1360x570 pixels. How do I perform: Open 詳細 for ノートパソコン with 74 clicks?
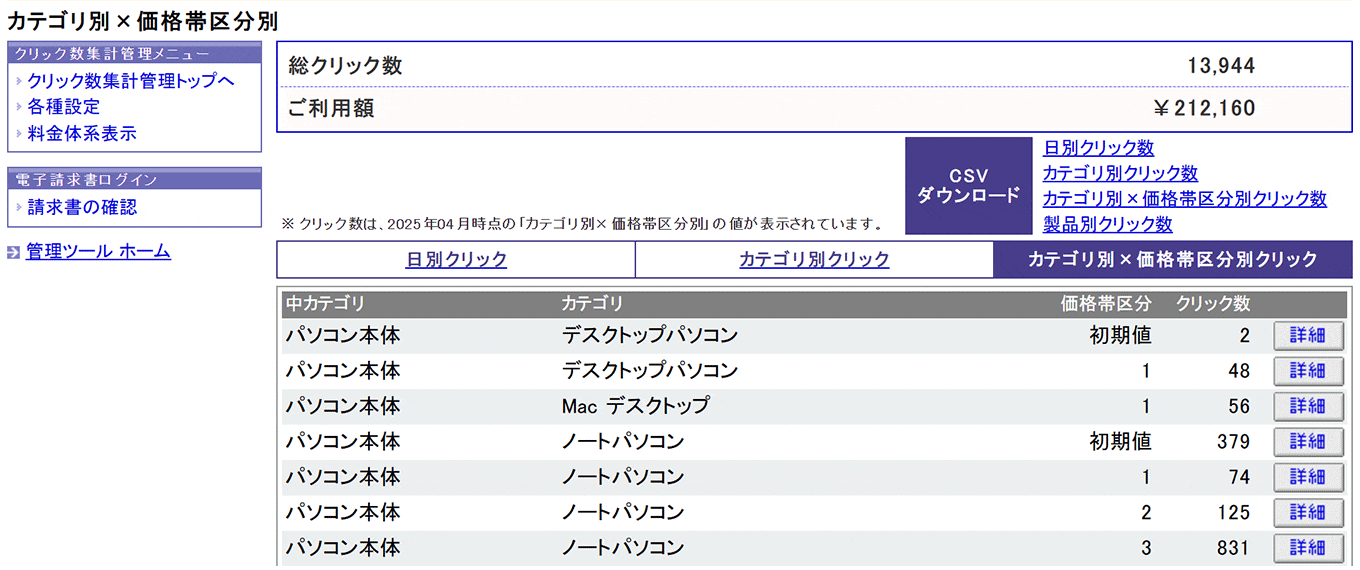click(x=1308, y=477)
